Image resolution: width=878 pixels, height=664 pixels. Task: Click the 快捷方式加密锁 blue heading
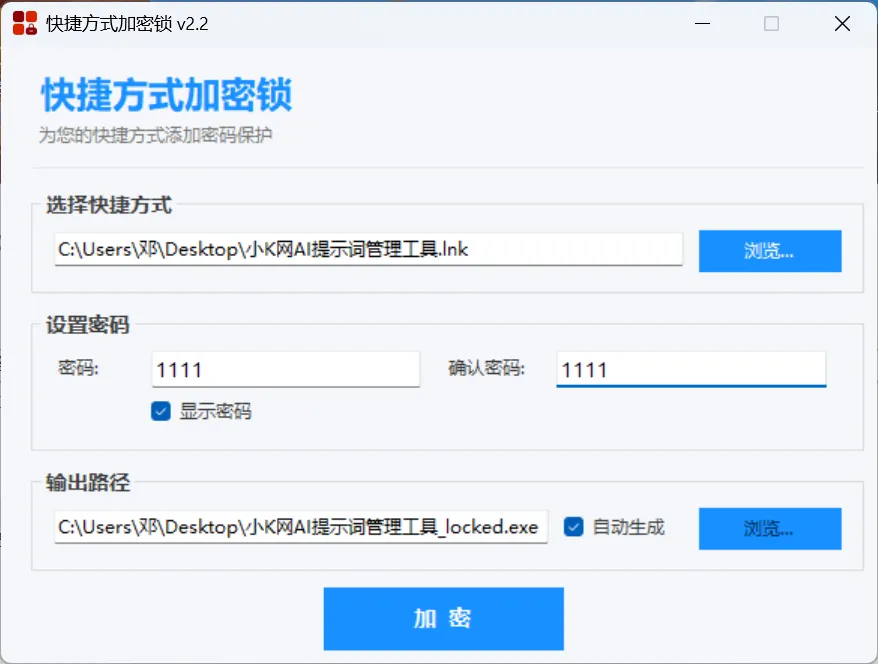click(x=166, y=95)
